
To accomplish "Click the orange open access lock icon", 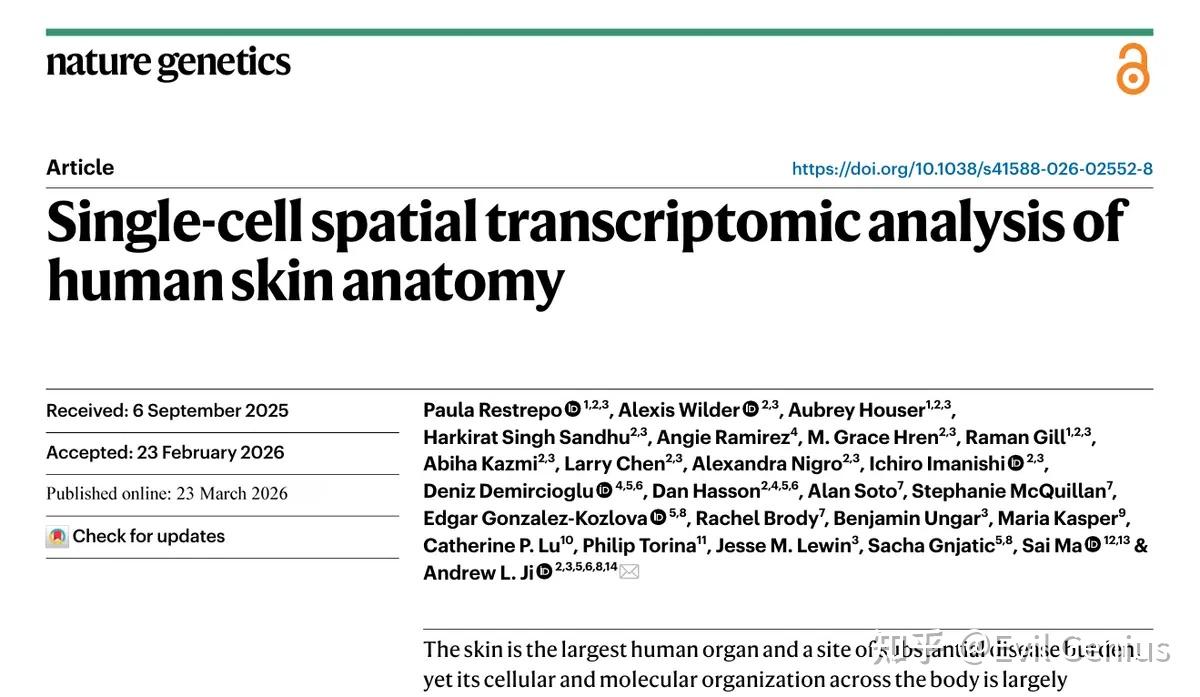I will 1133,69.
